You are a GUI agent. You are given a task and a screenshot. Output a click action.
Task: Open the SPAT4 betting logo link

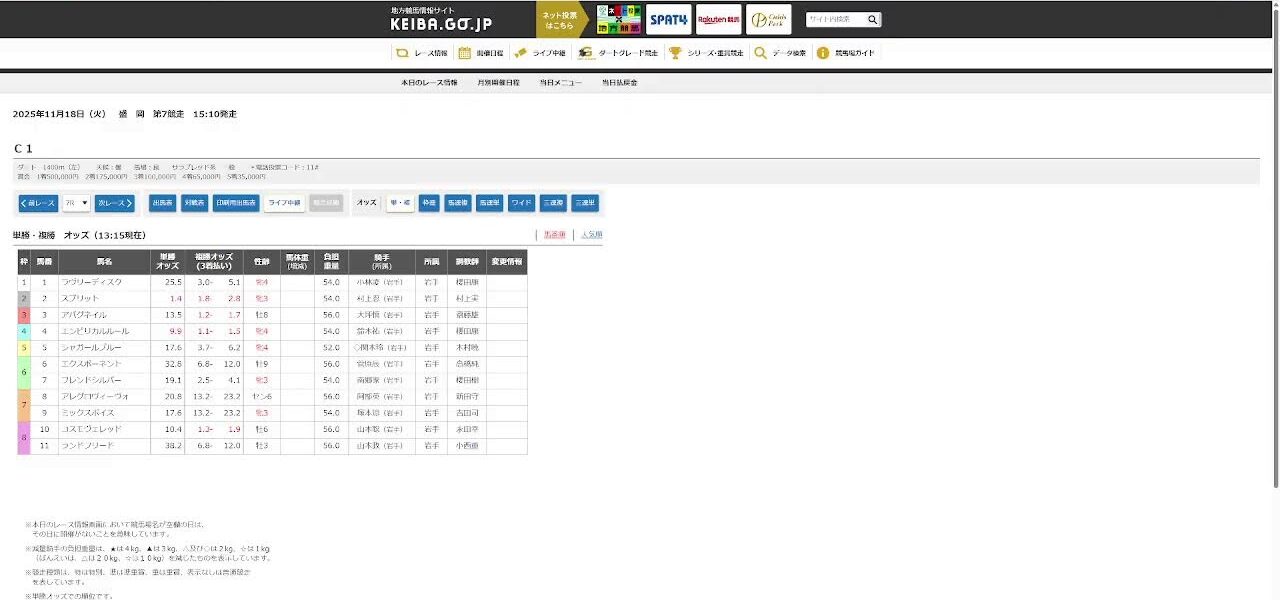click(x=668, y=19)
